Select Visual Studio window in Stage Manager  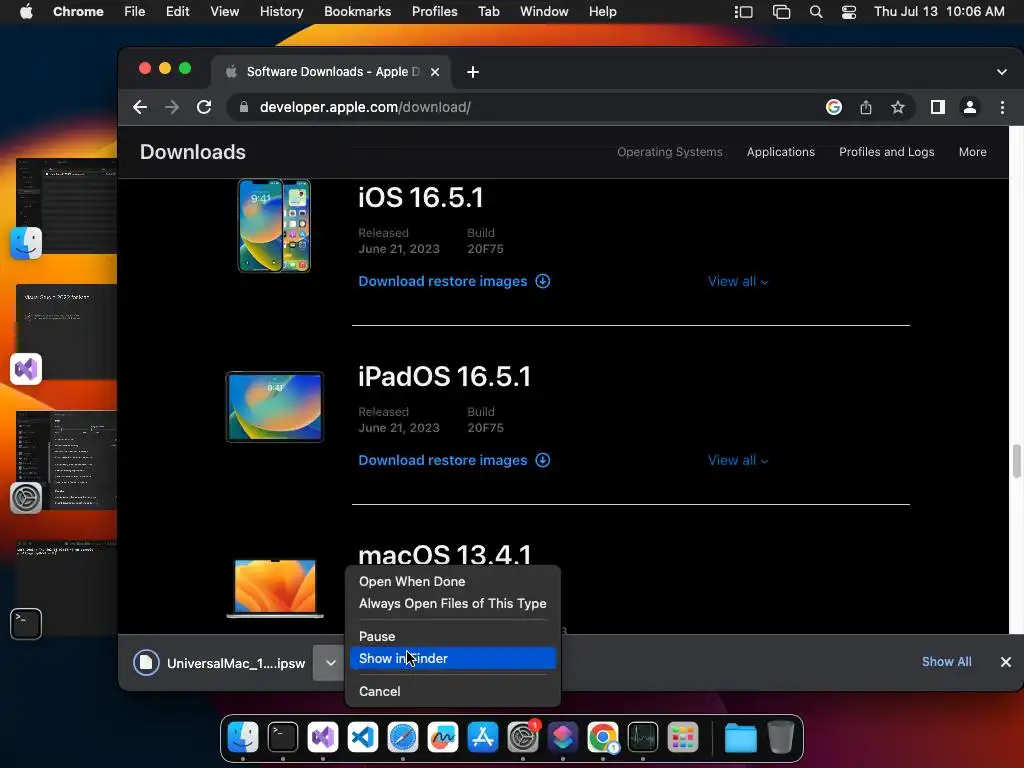tap(66, 332)
